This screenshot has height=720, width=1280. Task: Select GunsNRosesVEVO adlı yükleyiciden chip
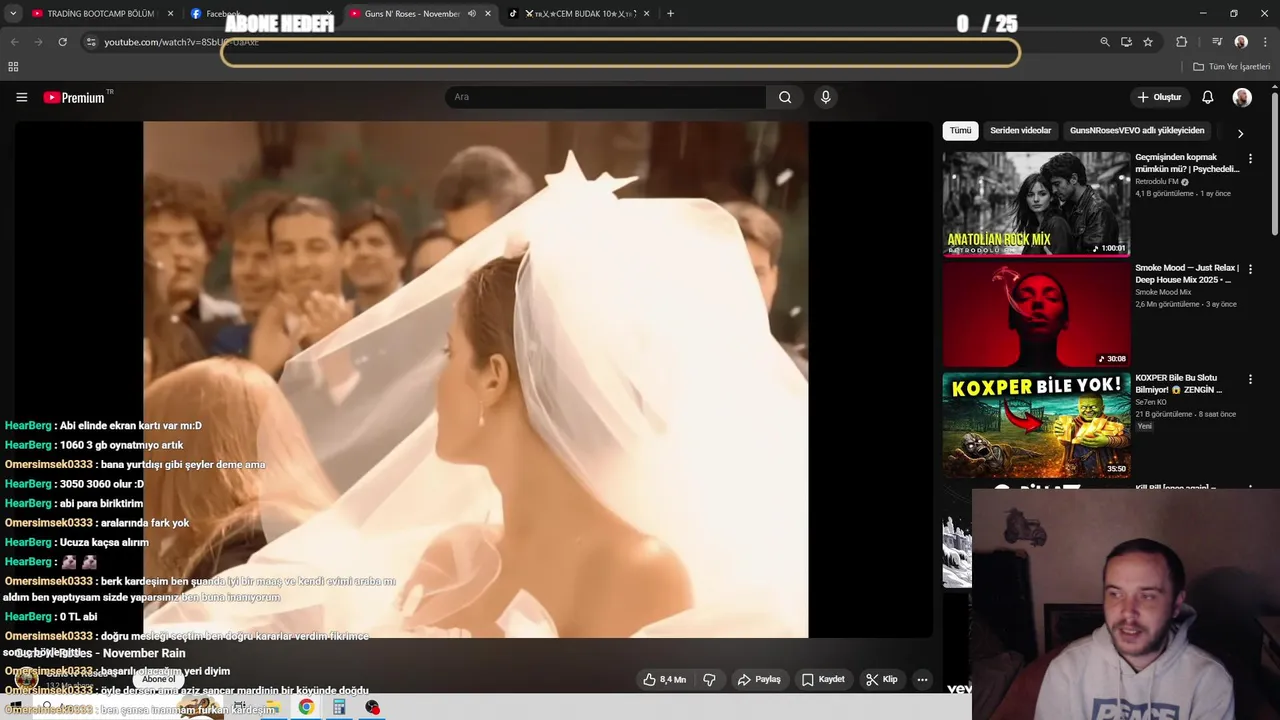1137,131
